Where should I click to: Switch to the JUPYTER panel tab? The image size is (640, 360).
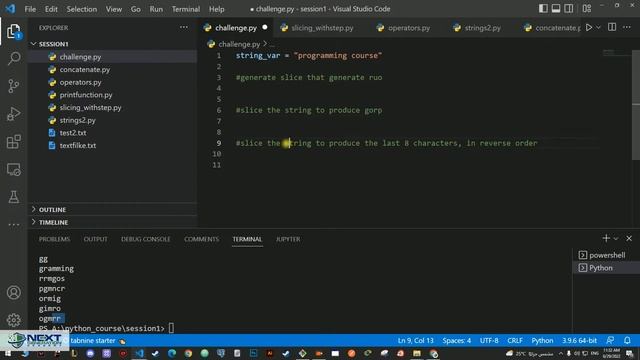[288, 239]
